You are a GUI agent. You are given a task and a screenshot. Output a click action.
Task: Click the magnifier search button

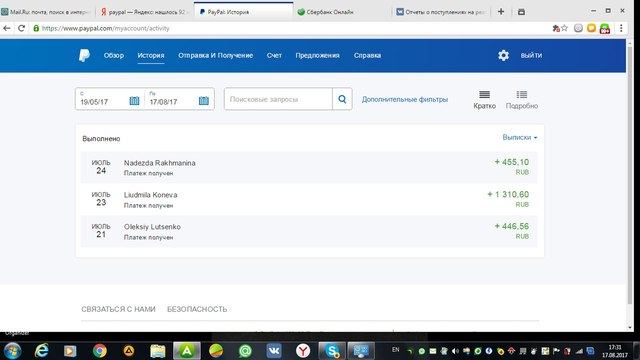(x=342, y=99)
